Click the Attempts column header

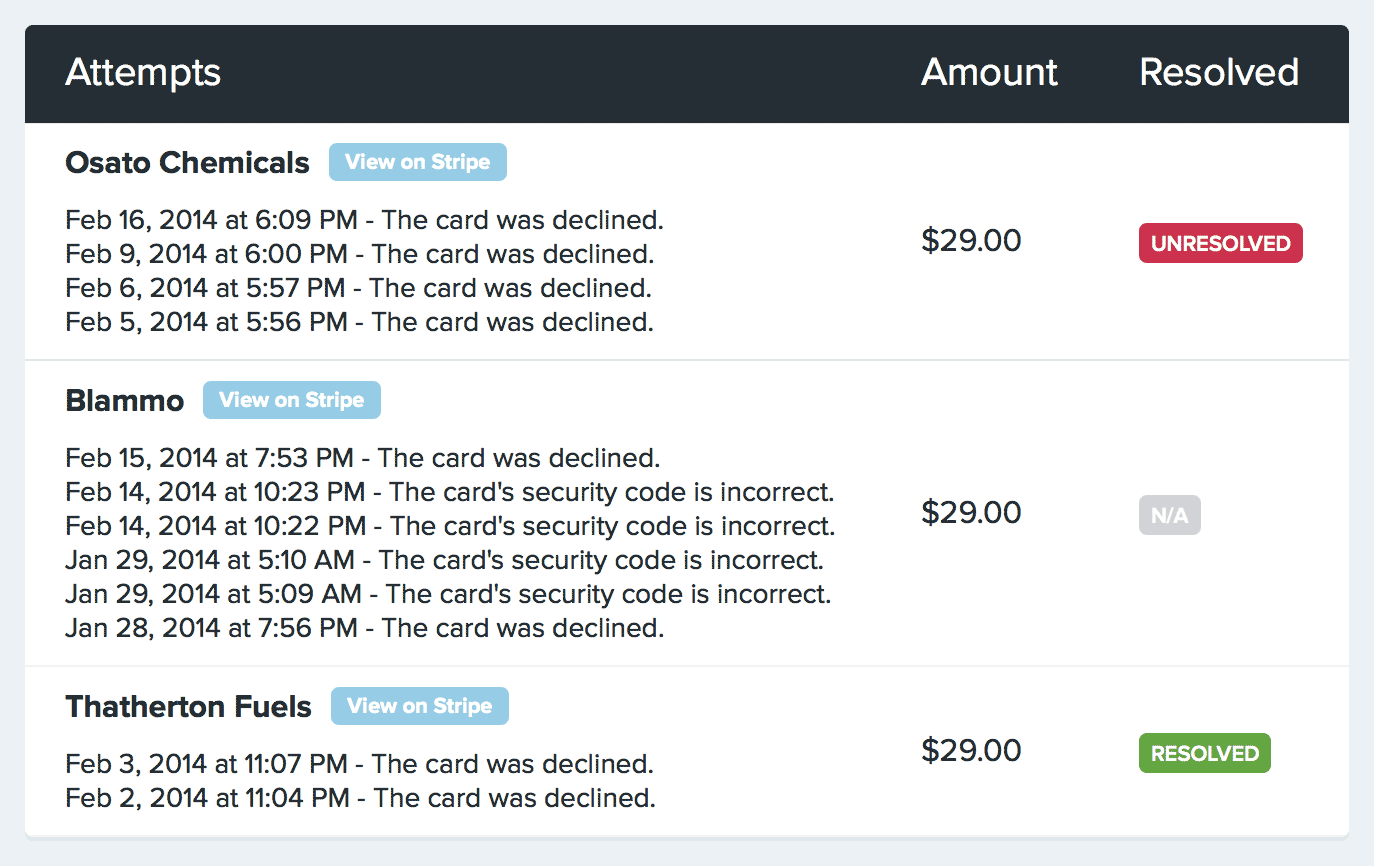[x=143, y=73]
